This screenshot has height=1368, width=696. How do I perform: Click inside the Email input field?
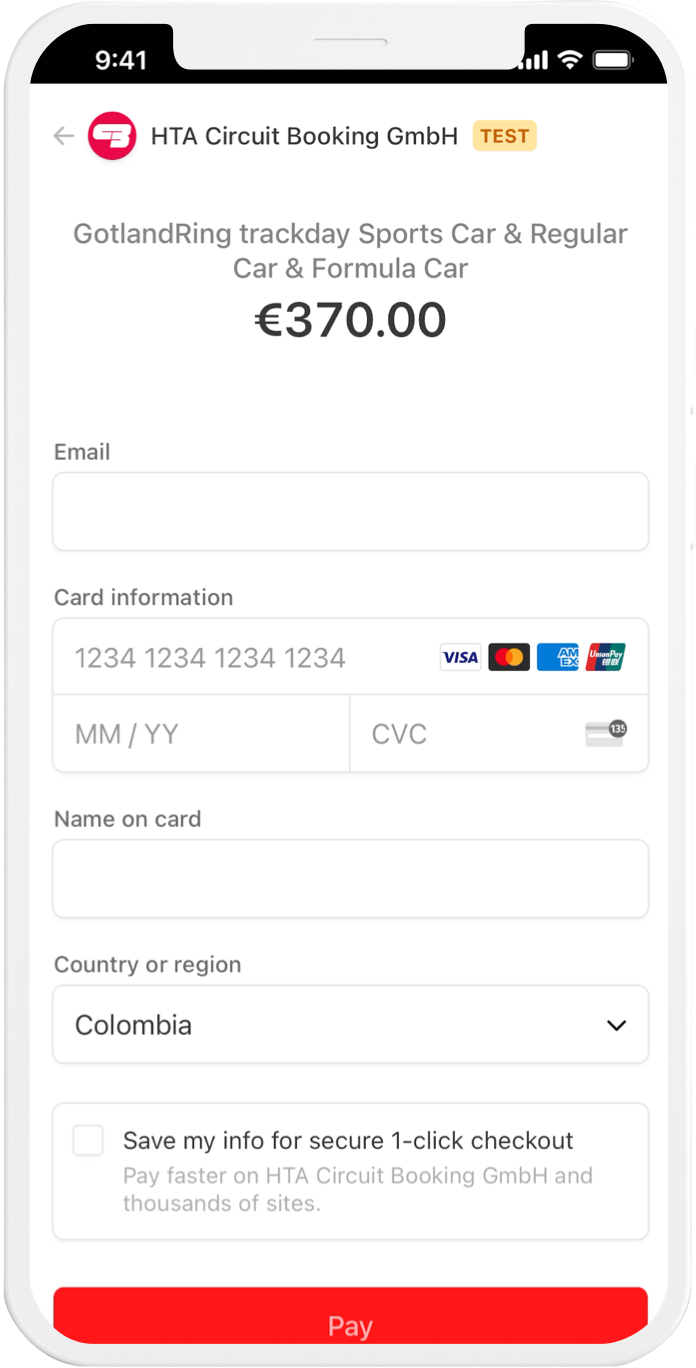coord(350,511)
